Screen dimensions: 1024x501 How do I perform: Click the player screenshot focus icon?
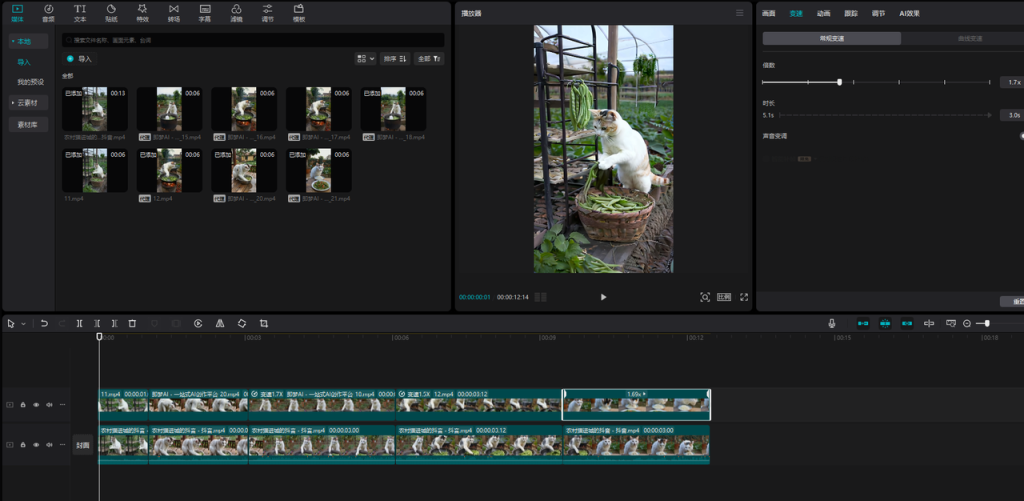coord(705,297)
